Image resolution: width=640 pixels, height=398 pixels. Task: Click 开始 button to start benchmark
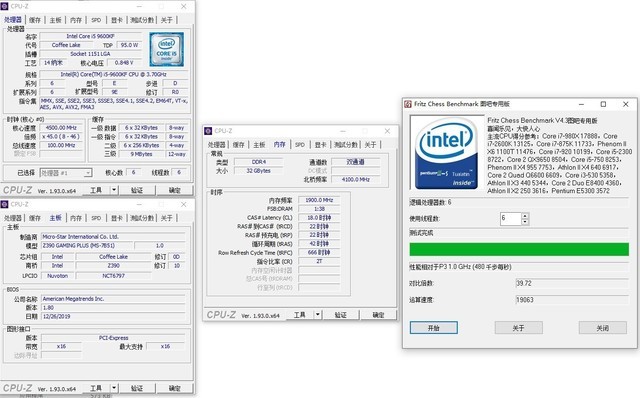click(433, 328)
